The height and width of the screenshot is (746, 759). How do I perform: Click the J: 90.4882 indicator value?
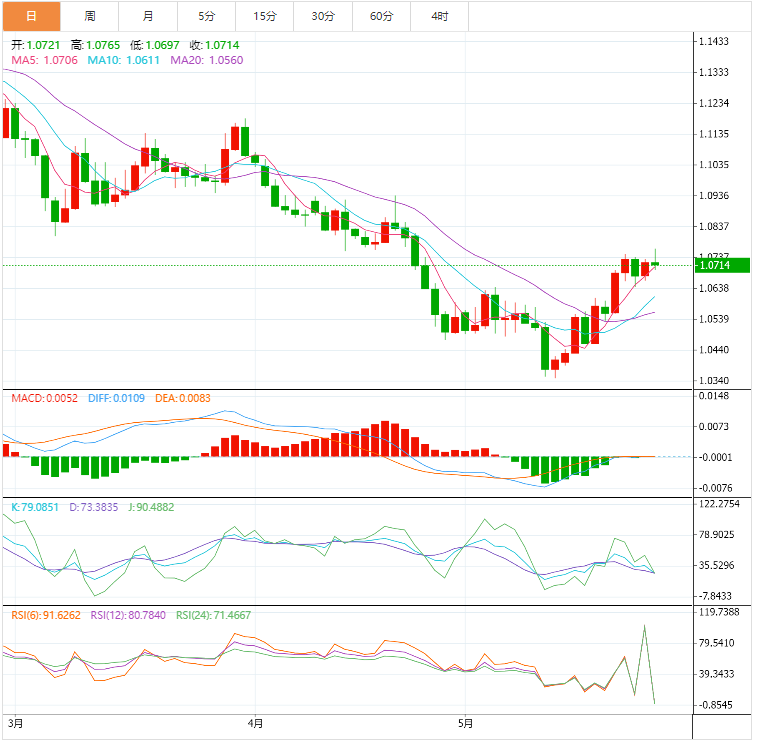click(151, 507)
